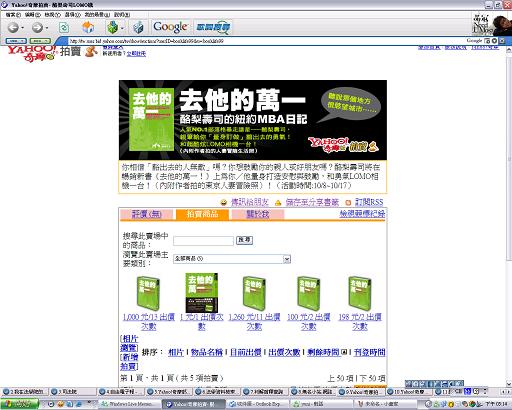Screen dimensions: 512x410
Task: Click the green book promo banner
Action: click(x=253, y=120)
